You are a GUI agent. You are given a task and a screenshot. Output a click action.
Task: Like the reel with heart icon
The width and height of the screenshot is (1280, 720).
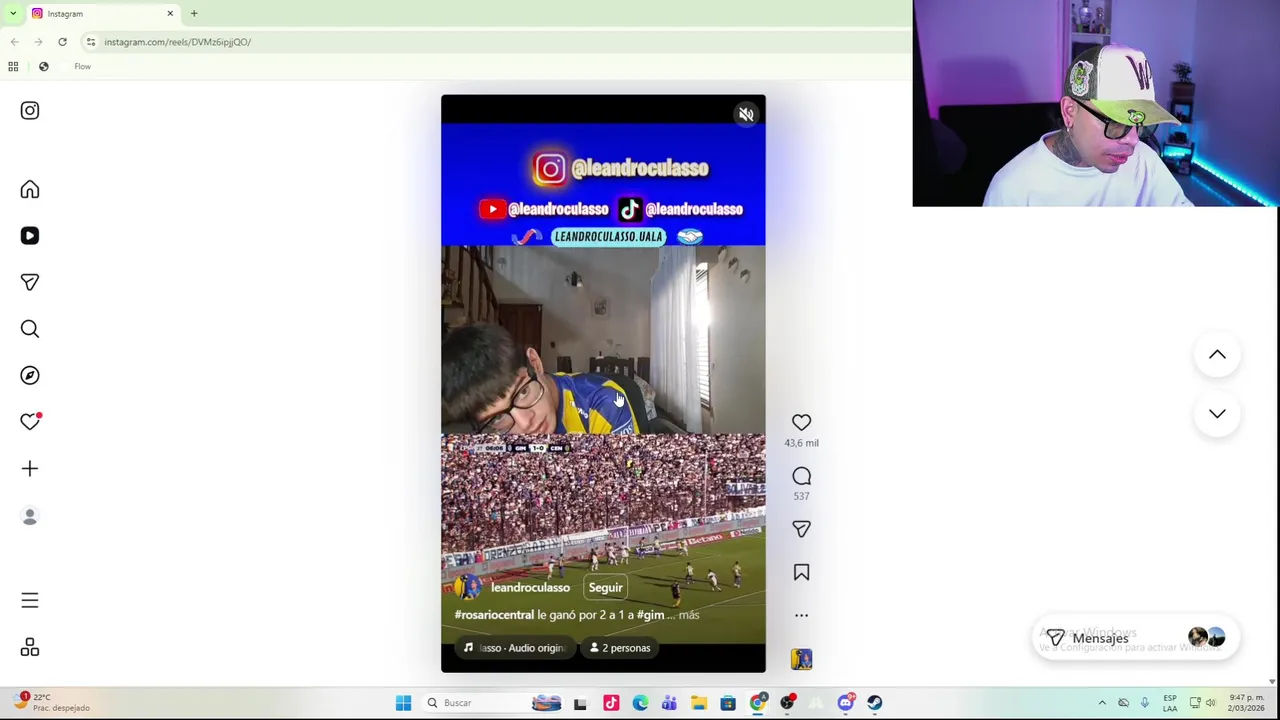pos(801,423)
